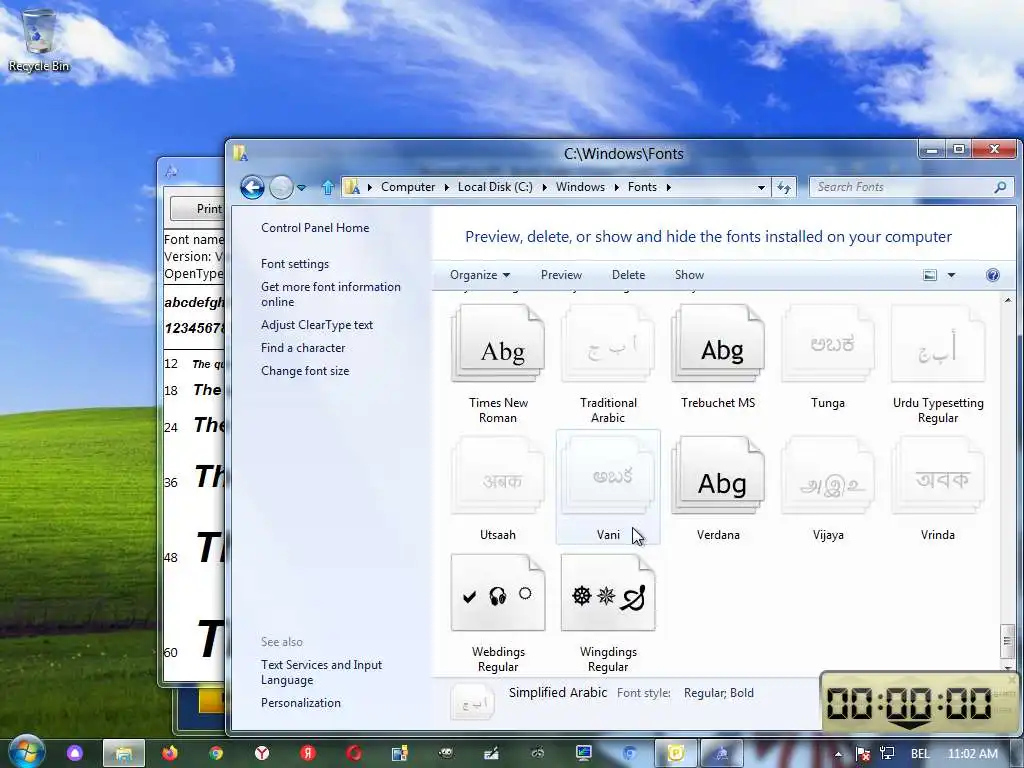
Task: Open the Help question mark icon
Action: 993,275
